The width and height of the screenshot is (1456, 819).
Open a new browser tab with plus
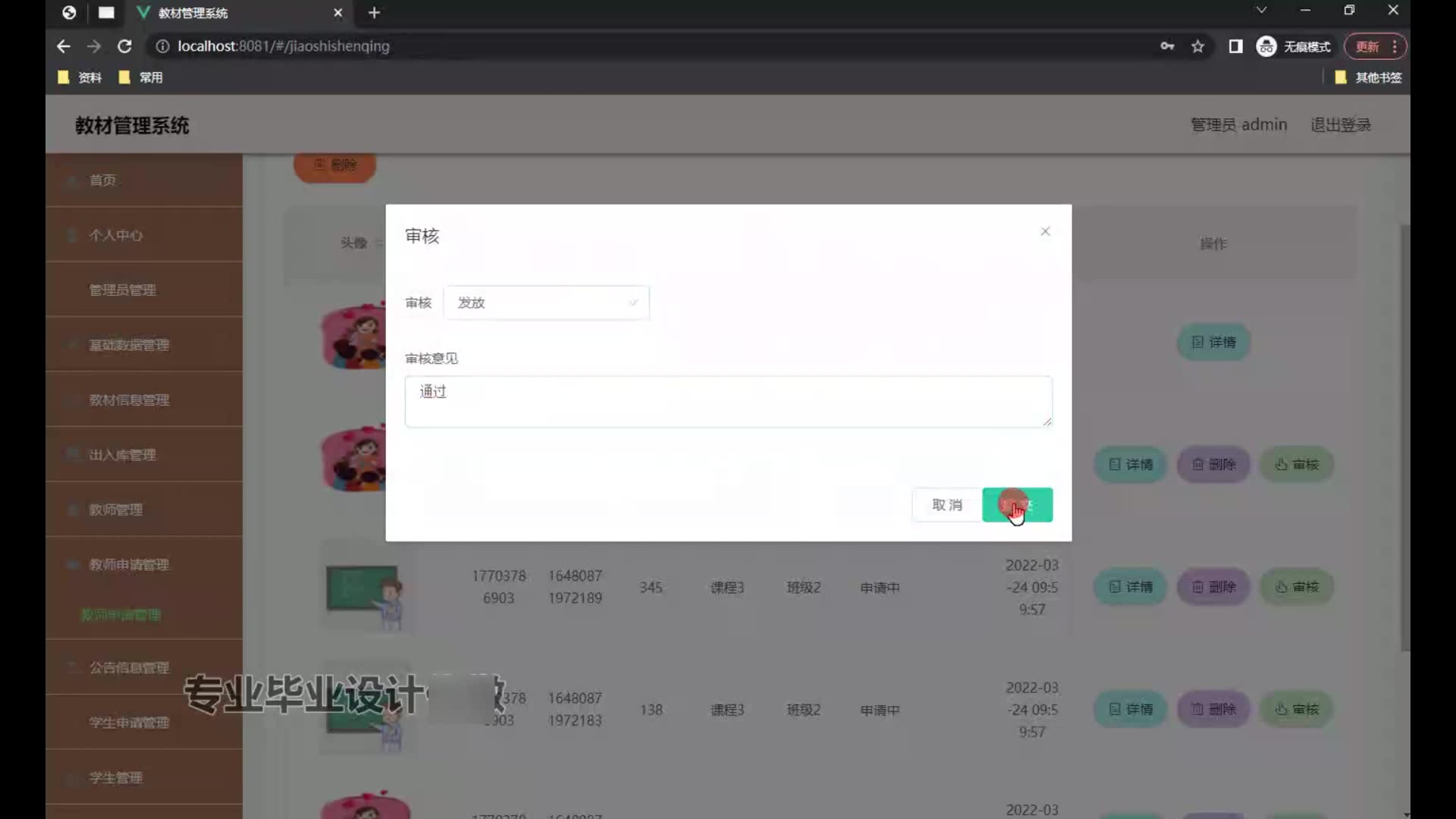(374, 13)
